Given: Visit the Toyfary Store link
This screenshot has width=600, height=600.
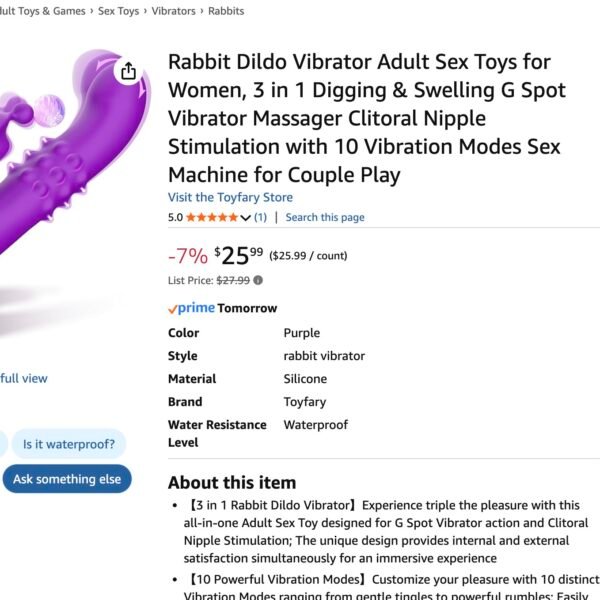Looking at the screenshot, I should click(230, 197).
